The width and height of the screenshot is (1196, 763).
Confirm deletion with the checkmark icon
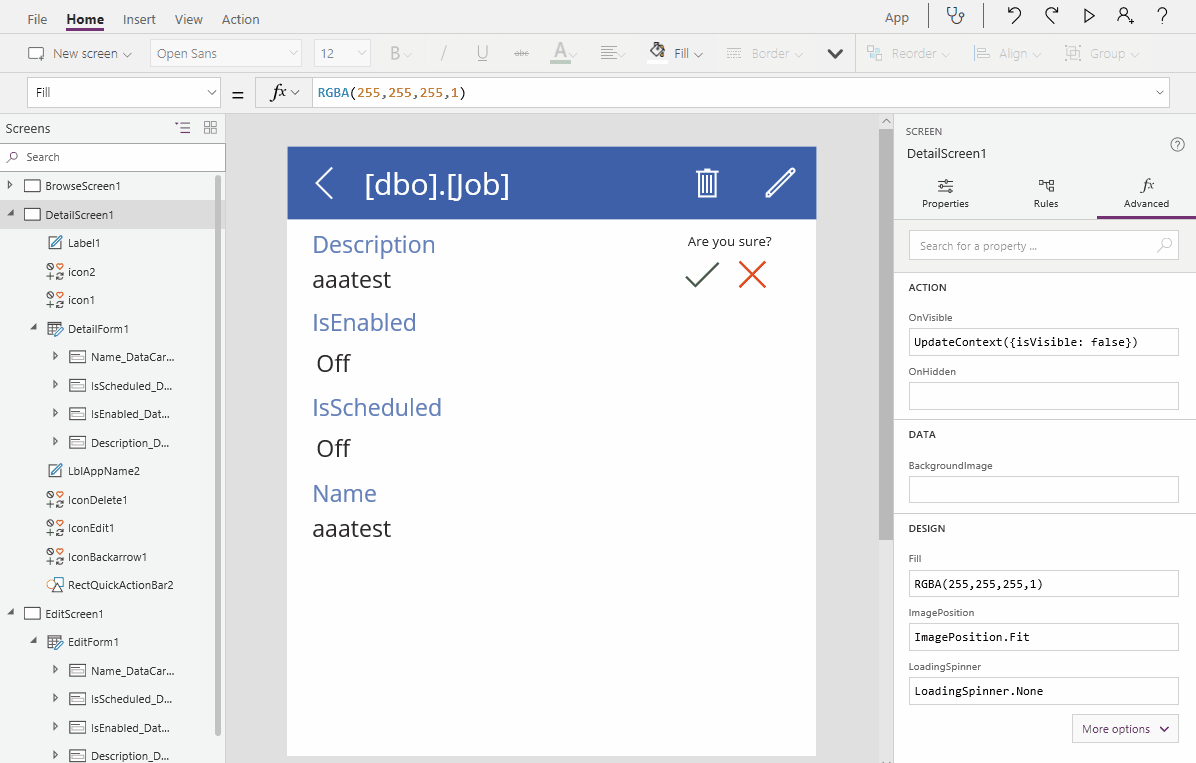pos(701,275)
